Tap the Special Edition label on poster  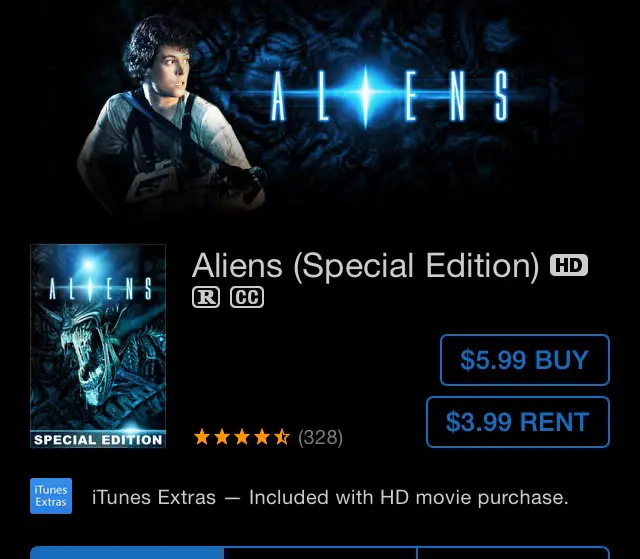pos(98,439)
